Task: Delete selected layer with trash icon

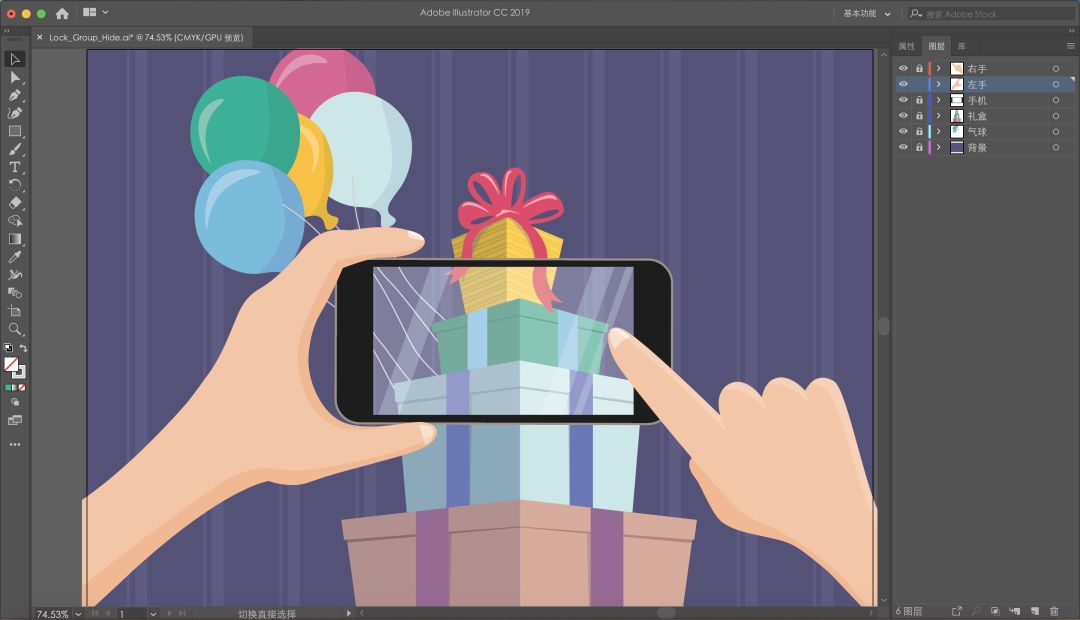Action: tap(1054, 611)
